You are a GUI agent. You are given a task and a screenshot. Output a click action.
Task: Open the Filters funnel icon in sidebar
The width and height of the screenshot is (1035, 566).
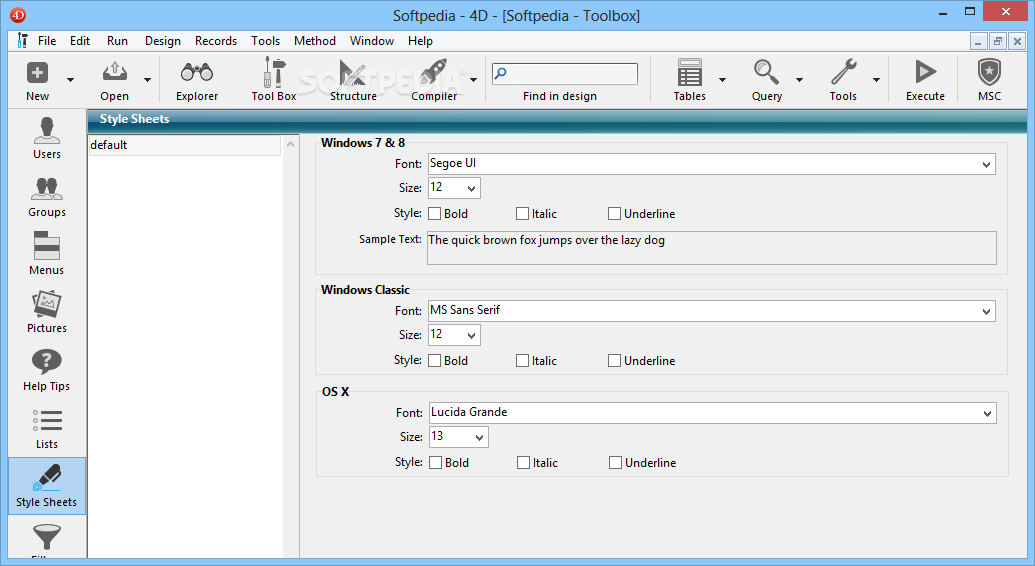coord(47,538)
